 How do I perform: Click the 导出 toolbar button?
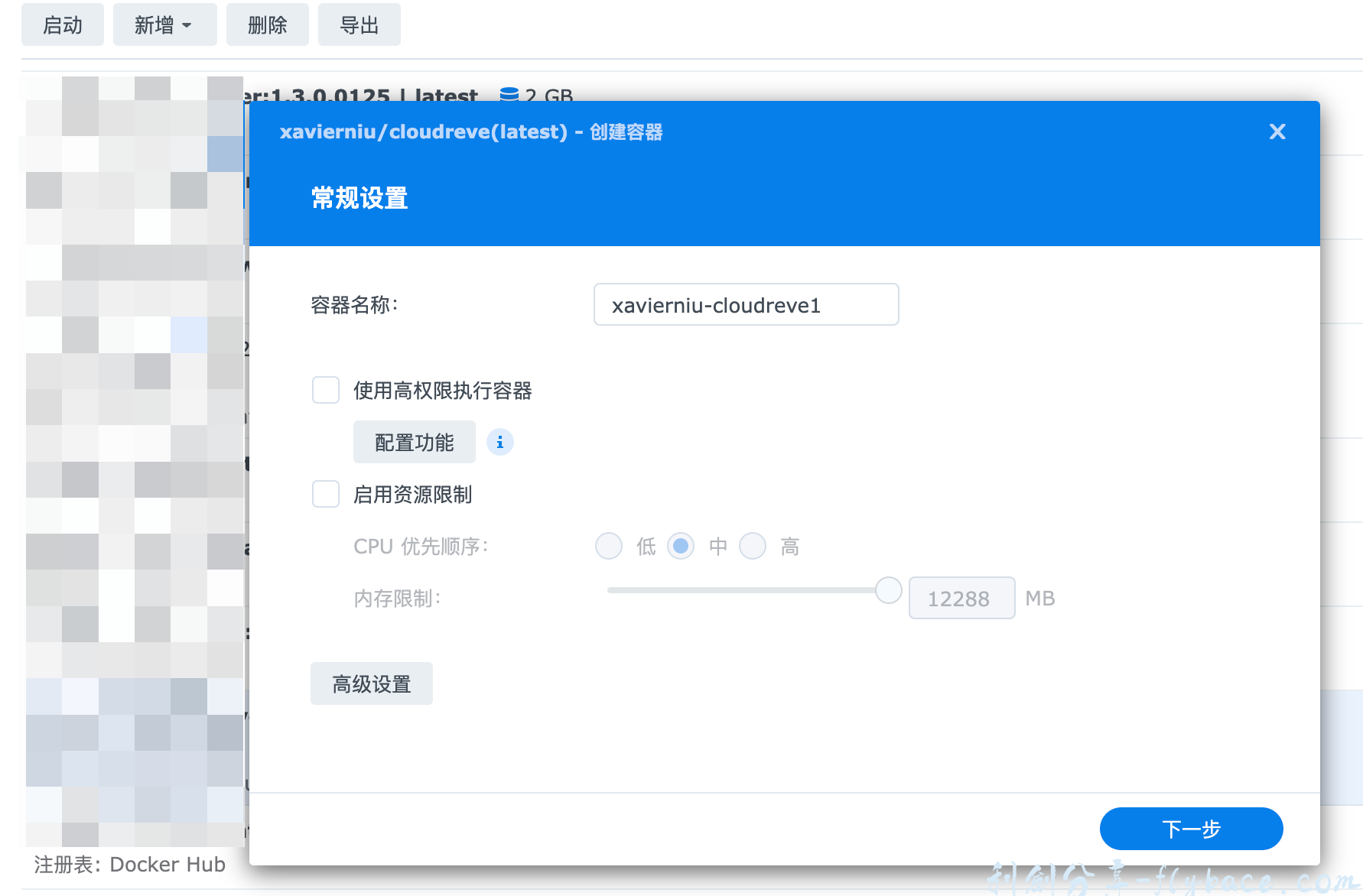click(x=359, y=24)
